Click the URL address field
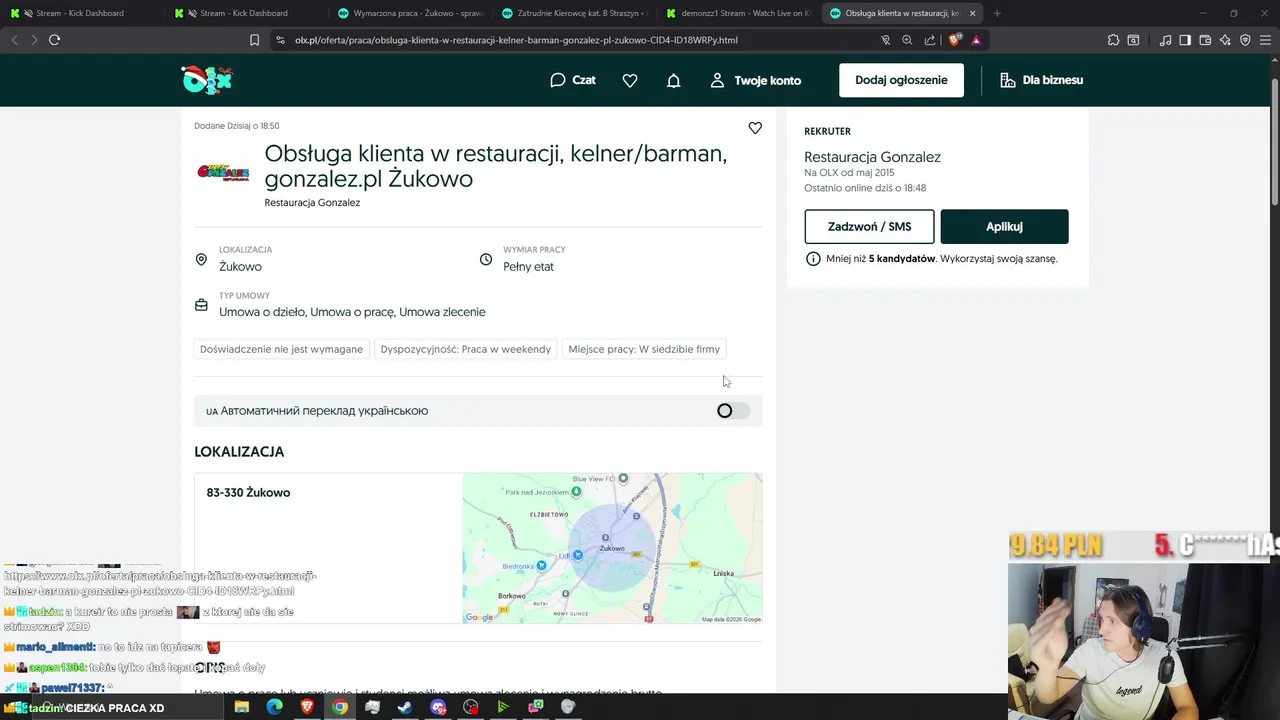The image size is (1280, 720). [575, 40]
